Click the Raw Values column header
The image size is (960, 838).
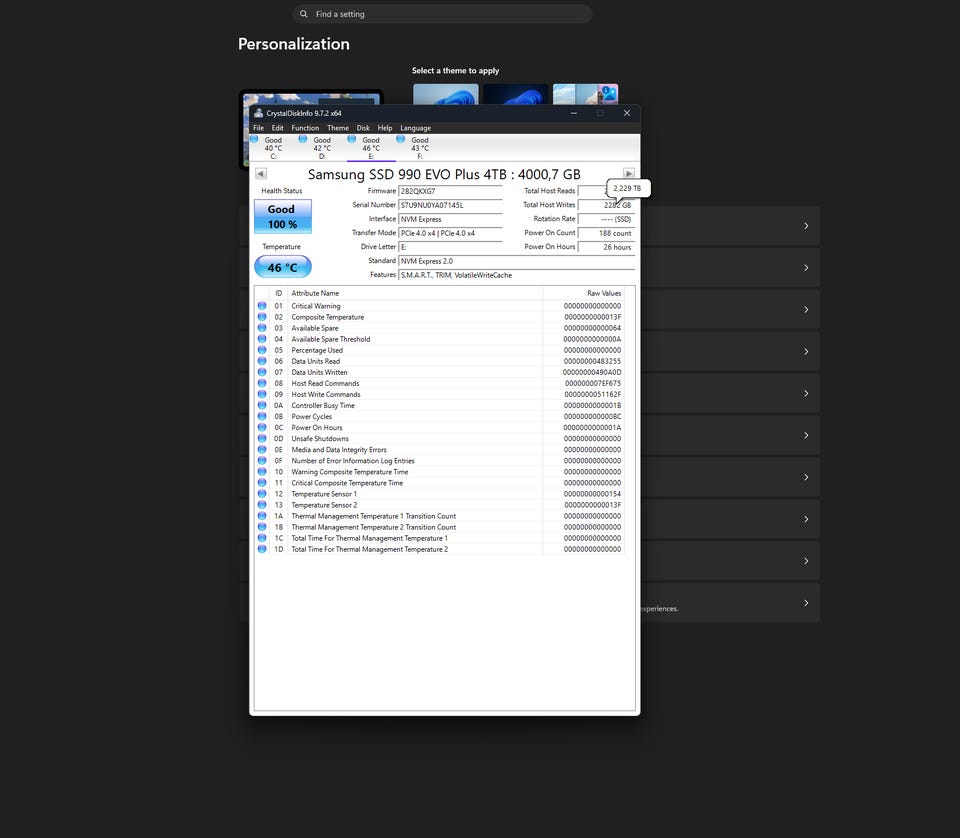pos(583,293)
